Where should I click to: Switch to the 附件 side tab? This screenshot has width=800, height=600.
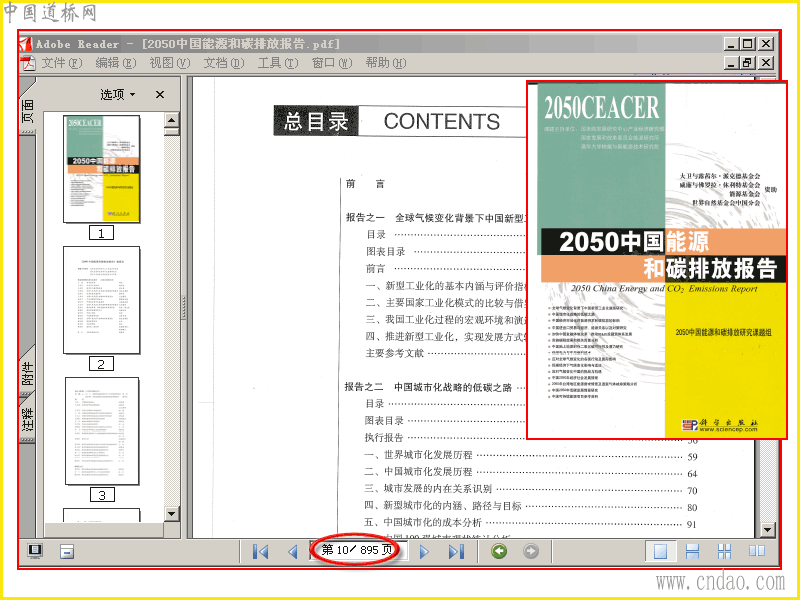pos(28,372)
